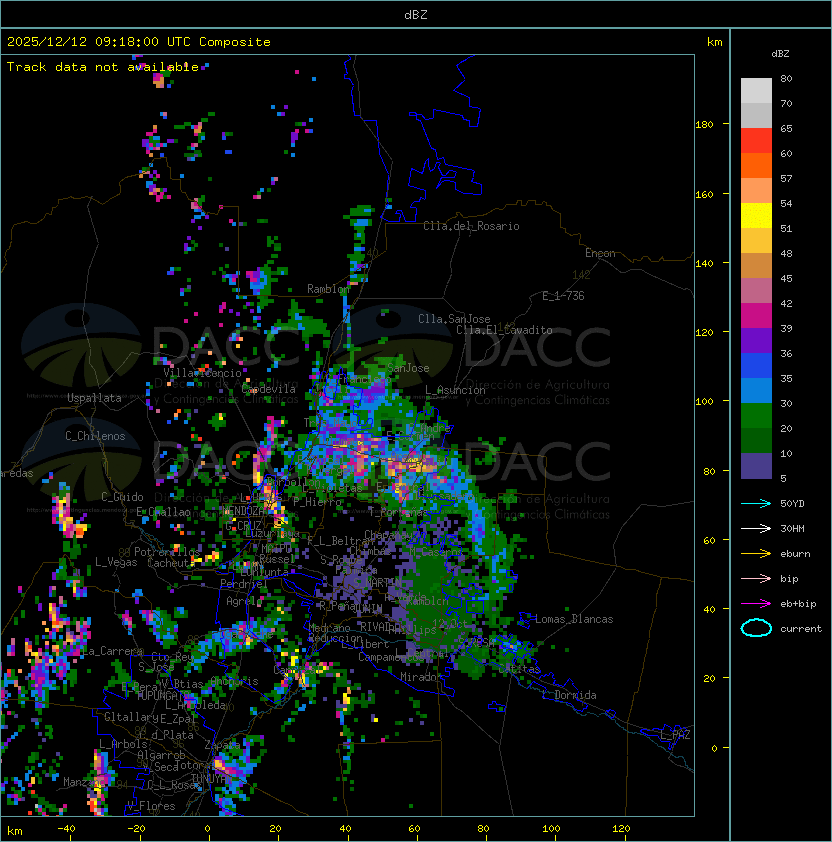Viewport: 832px width, 842px height.
Task: Click the 'Capdevila' map label
Action: click(269, 389)
